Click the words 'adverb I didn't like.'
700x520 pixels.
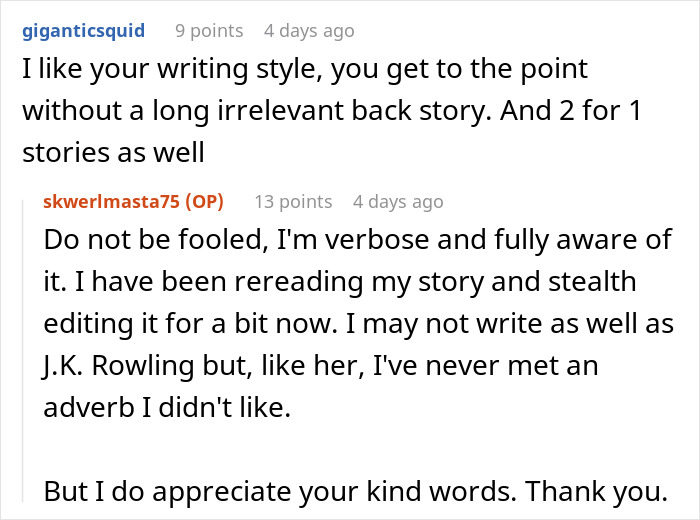click(167, 408)
